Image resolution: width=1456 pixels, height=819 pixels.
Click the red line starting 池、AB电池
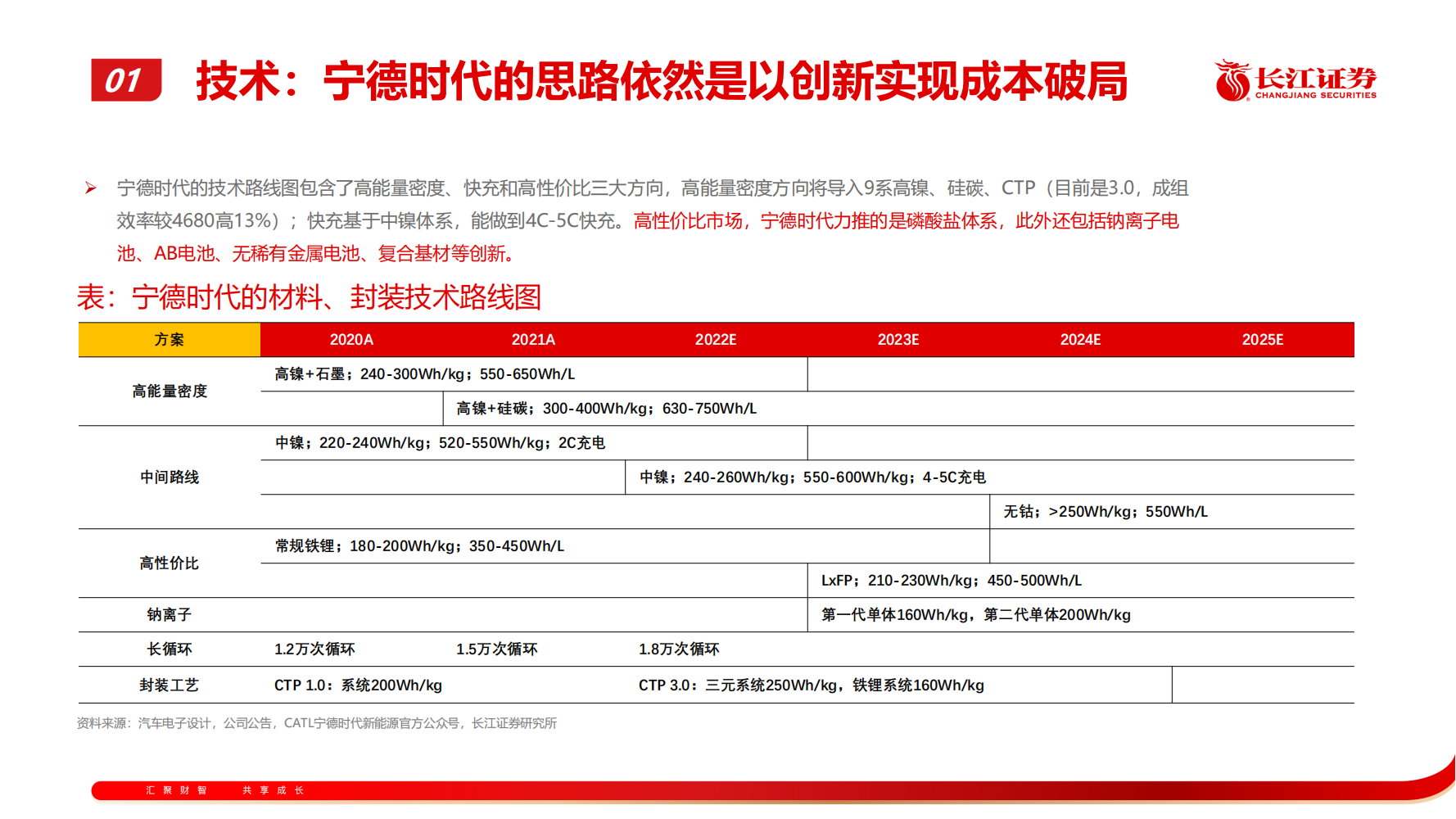point(319,254)
